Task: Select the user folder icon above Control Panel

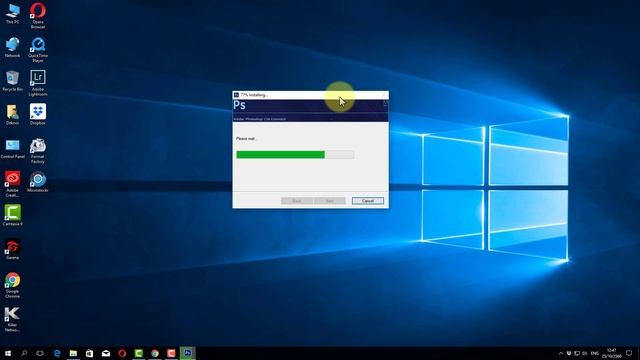Action: (13, 115)
